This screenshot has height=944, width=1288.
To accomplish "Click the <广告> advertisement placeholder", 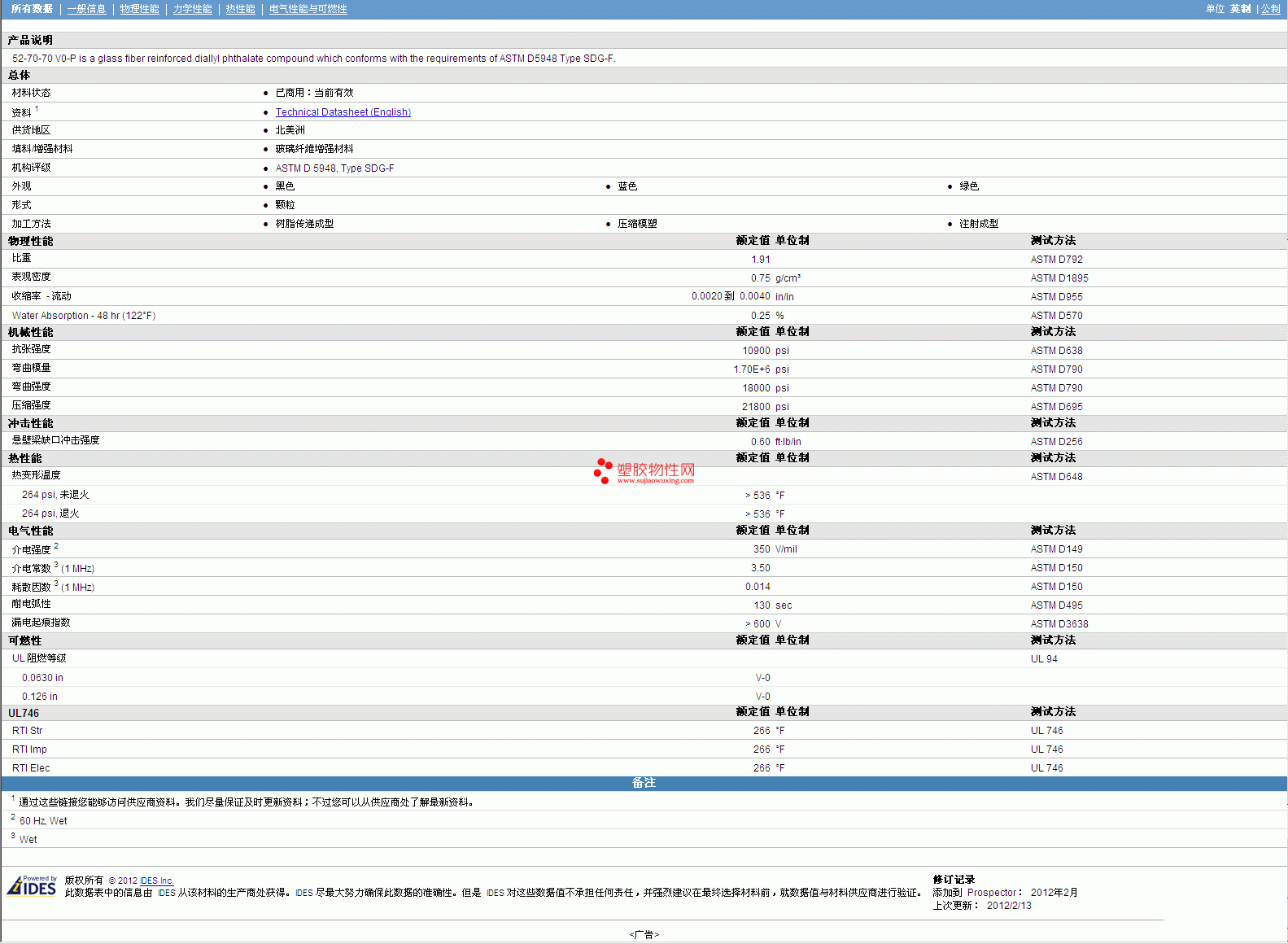I will (x=644, y=934).
